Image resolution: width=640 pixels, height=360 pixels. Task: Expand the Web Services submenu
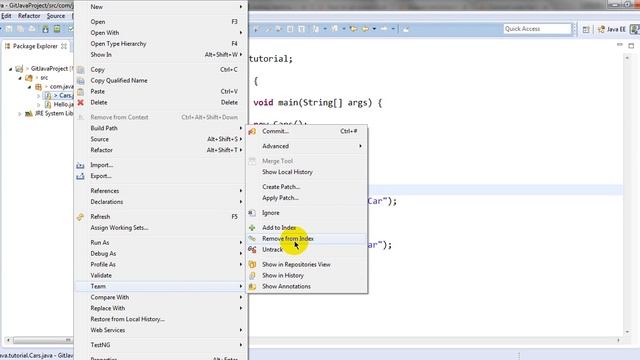[161, 330]
